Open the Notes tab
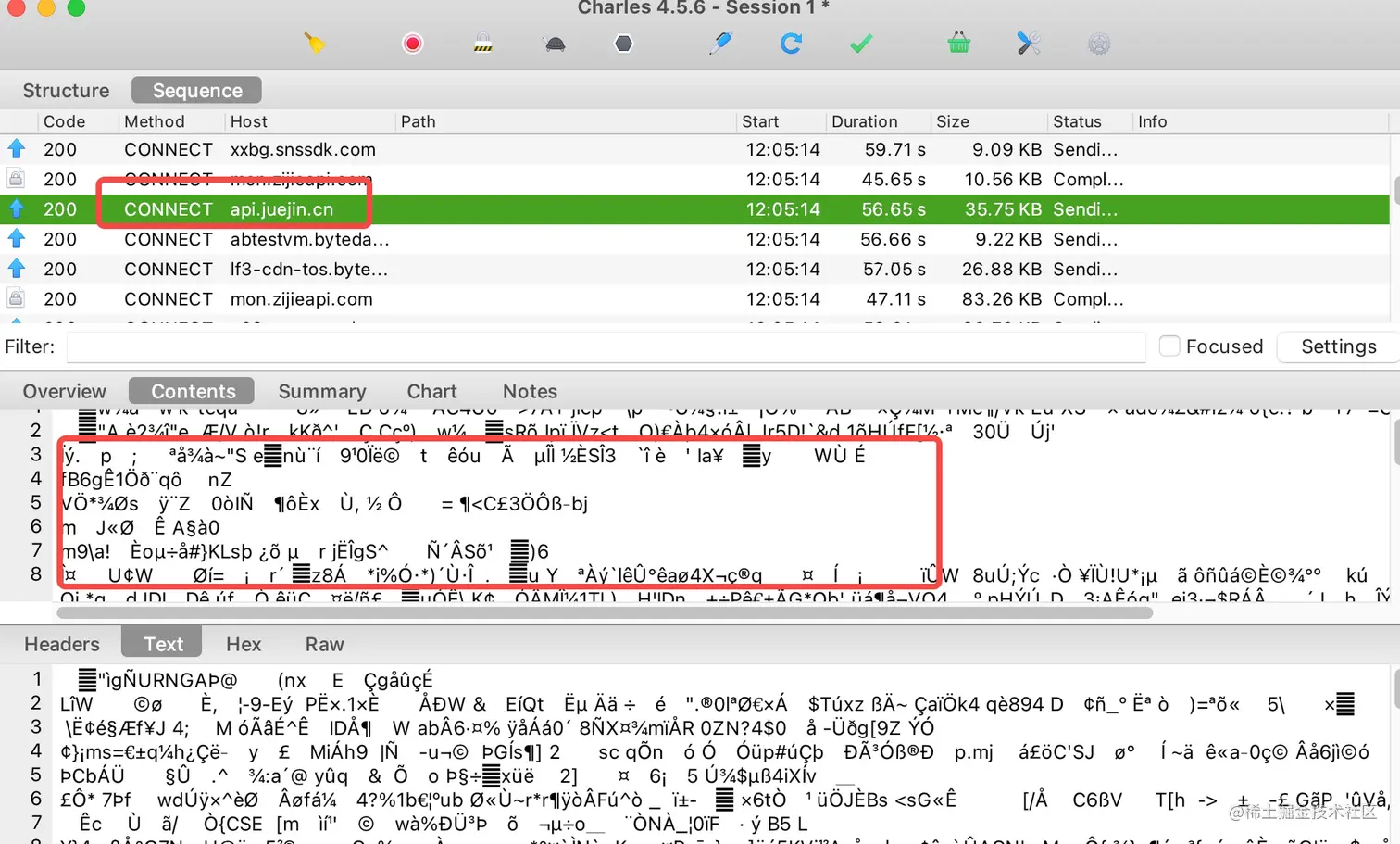This screenshot has width=1400, height=844. tap(530, 391)
